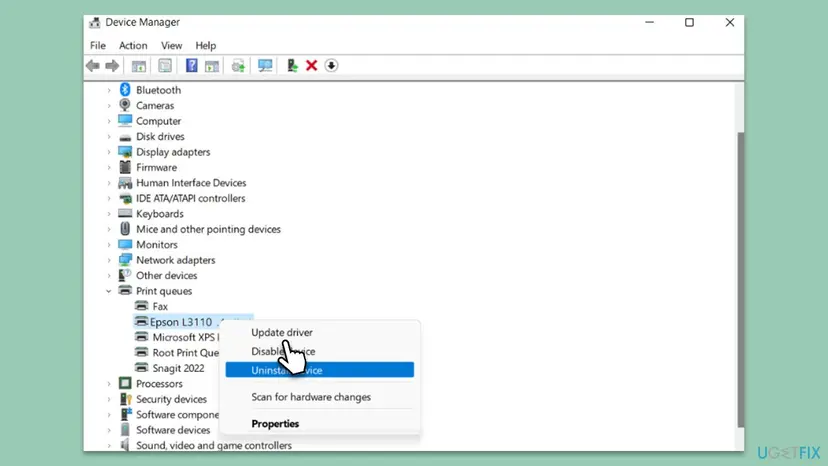This screenshot has width=828, height=466.
Task: Click the Enable device toolbar icon
Action: [292, 66]
